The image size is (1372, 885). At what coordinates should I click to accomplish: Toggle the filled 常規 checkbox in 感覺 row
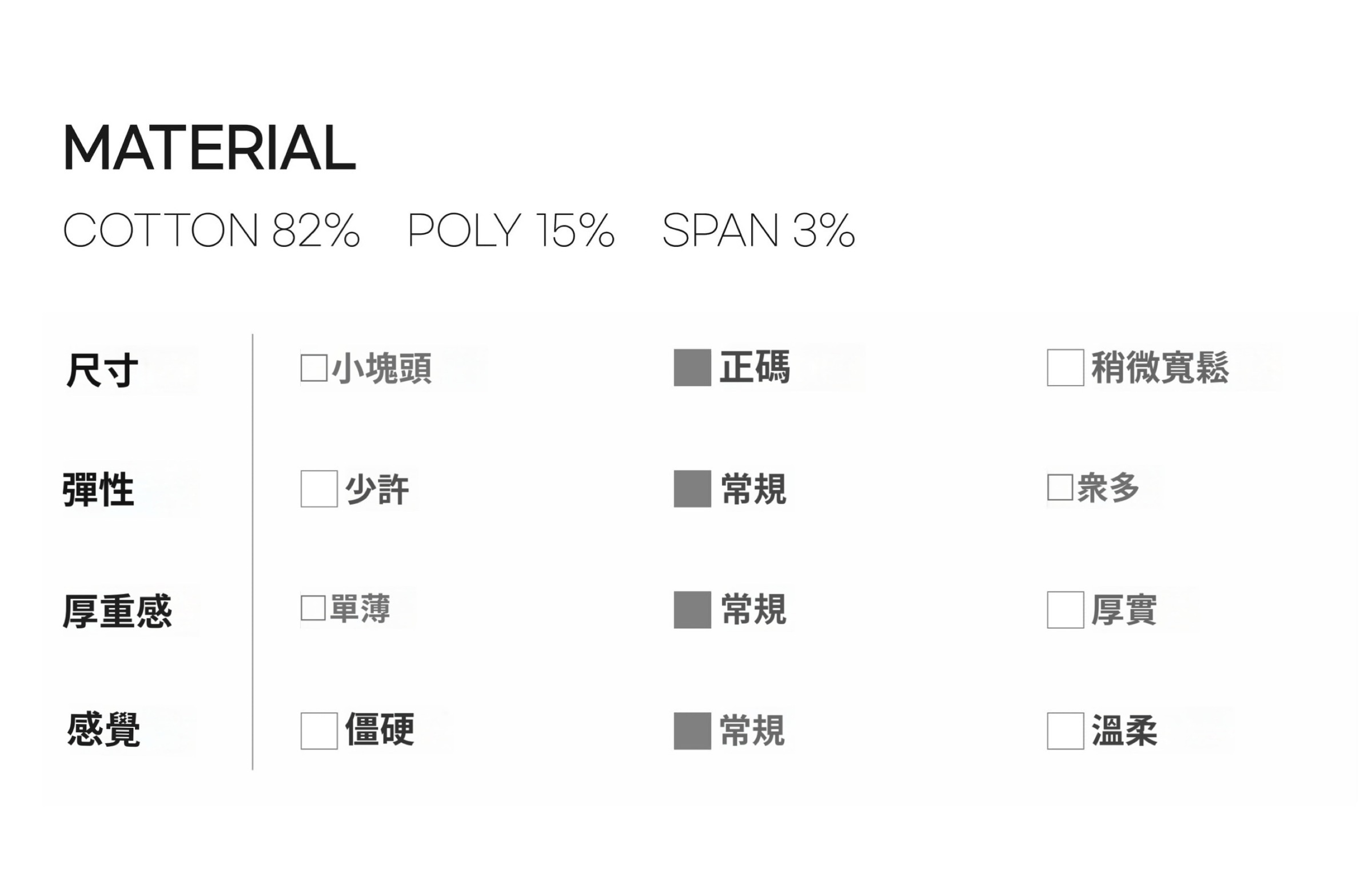692,731
